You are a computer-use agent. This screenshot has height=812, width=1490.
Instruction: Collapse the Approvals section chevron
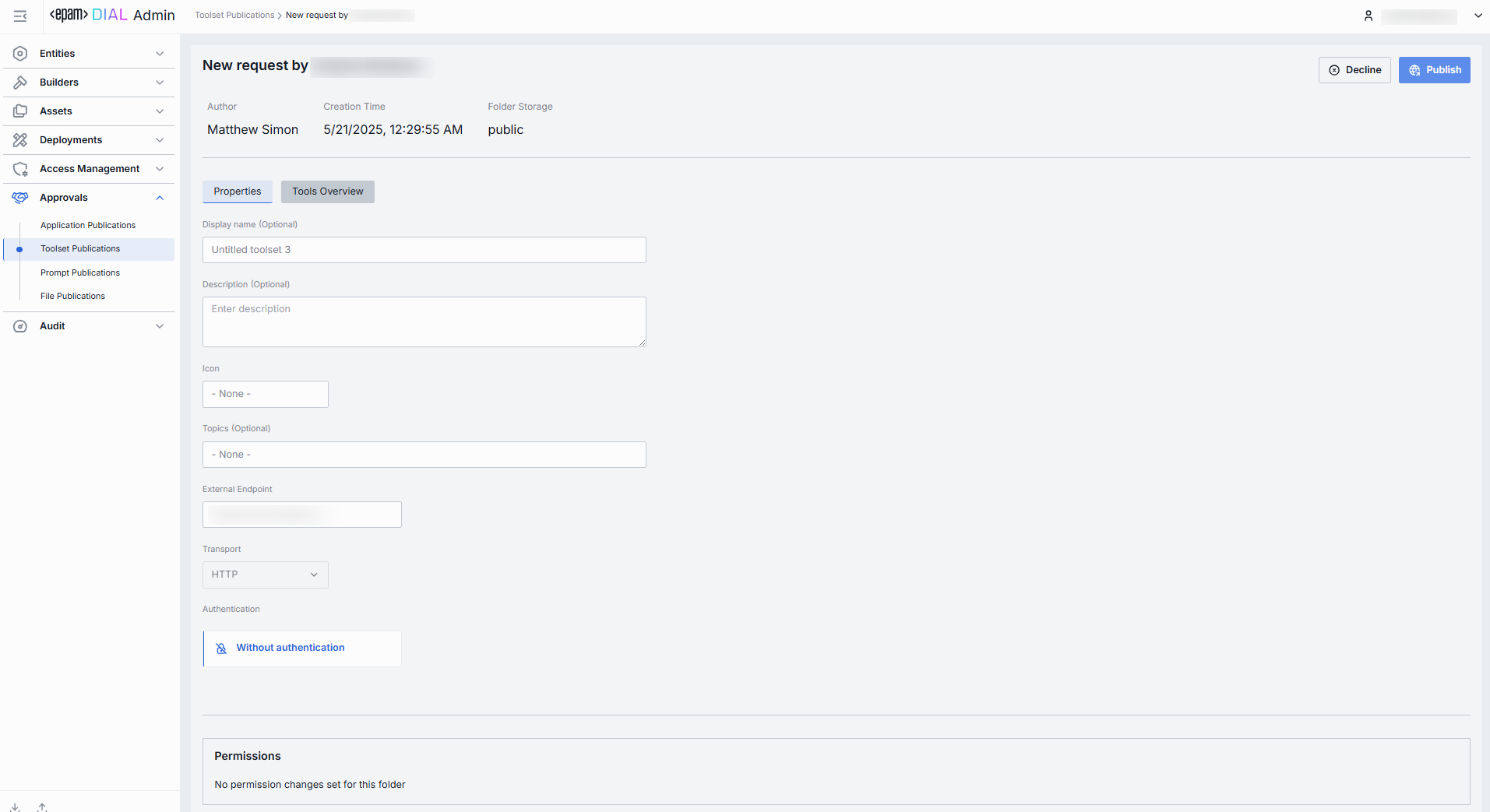pos(160,198)
